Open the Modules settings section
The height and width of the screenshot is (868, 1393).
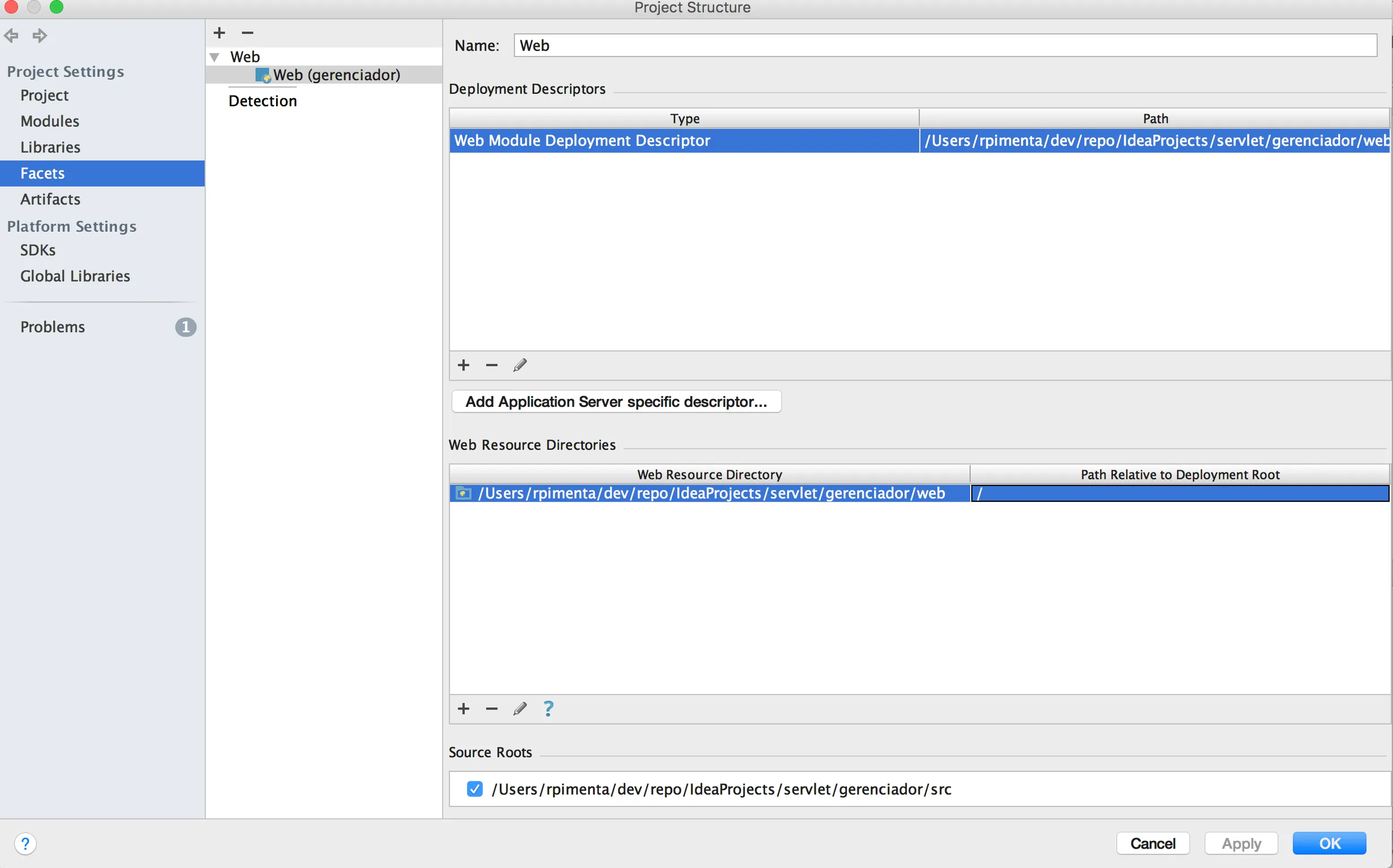point(50,121)
